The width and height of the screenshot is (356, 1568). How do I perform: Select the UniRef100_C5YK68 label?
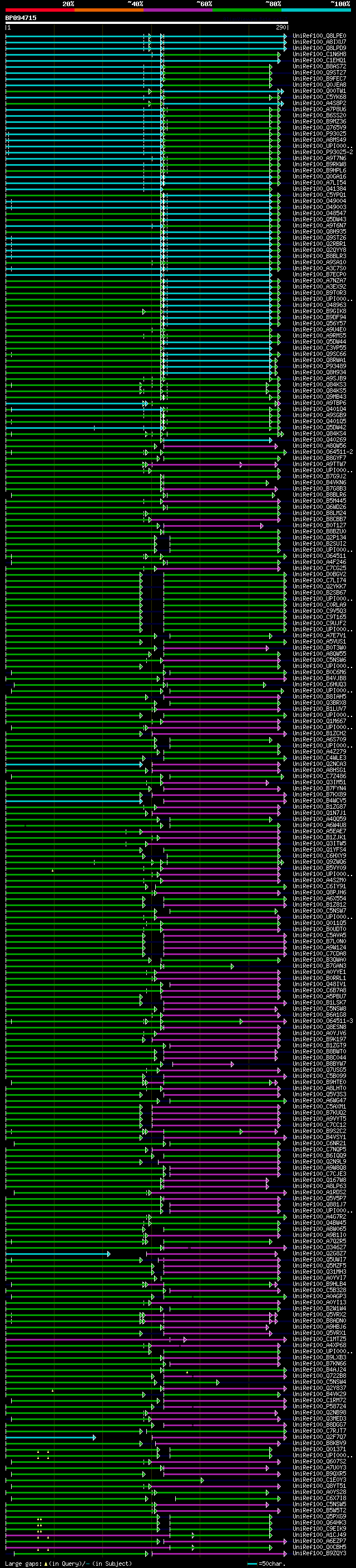(319, 97)
